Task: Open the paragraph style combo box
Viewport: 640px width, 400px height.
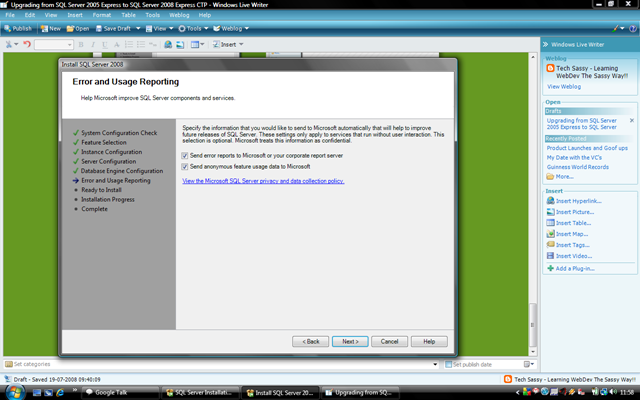Action: [54, 44]
